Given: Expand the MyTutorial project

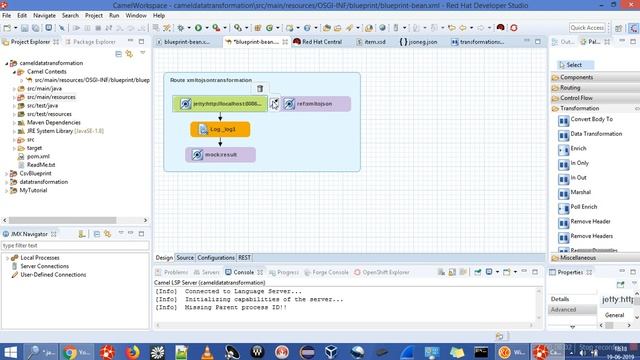Looking at the screenshot, I should point(7,191).
